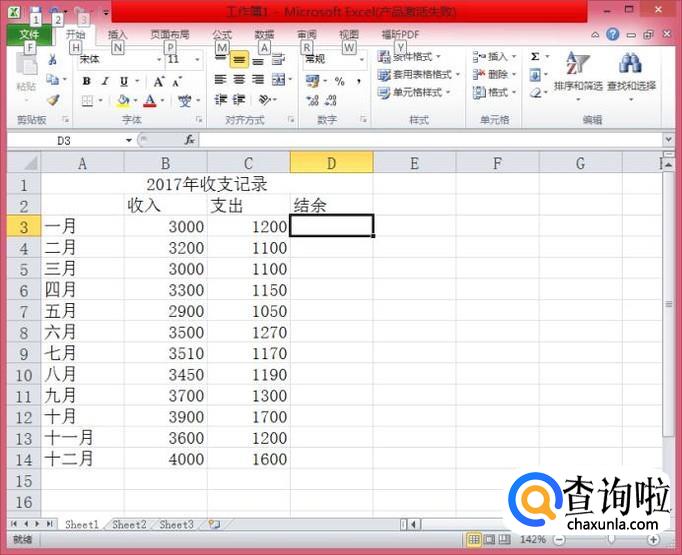Image resolution: width=682 pixels, height=555 pixels.
Task: Apply the red font color A
Action: coord(150,101)
